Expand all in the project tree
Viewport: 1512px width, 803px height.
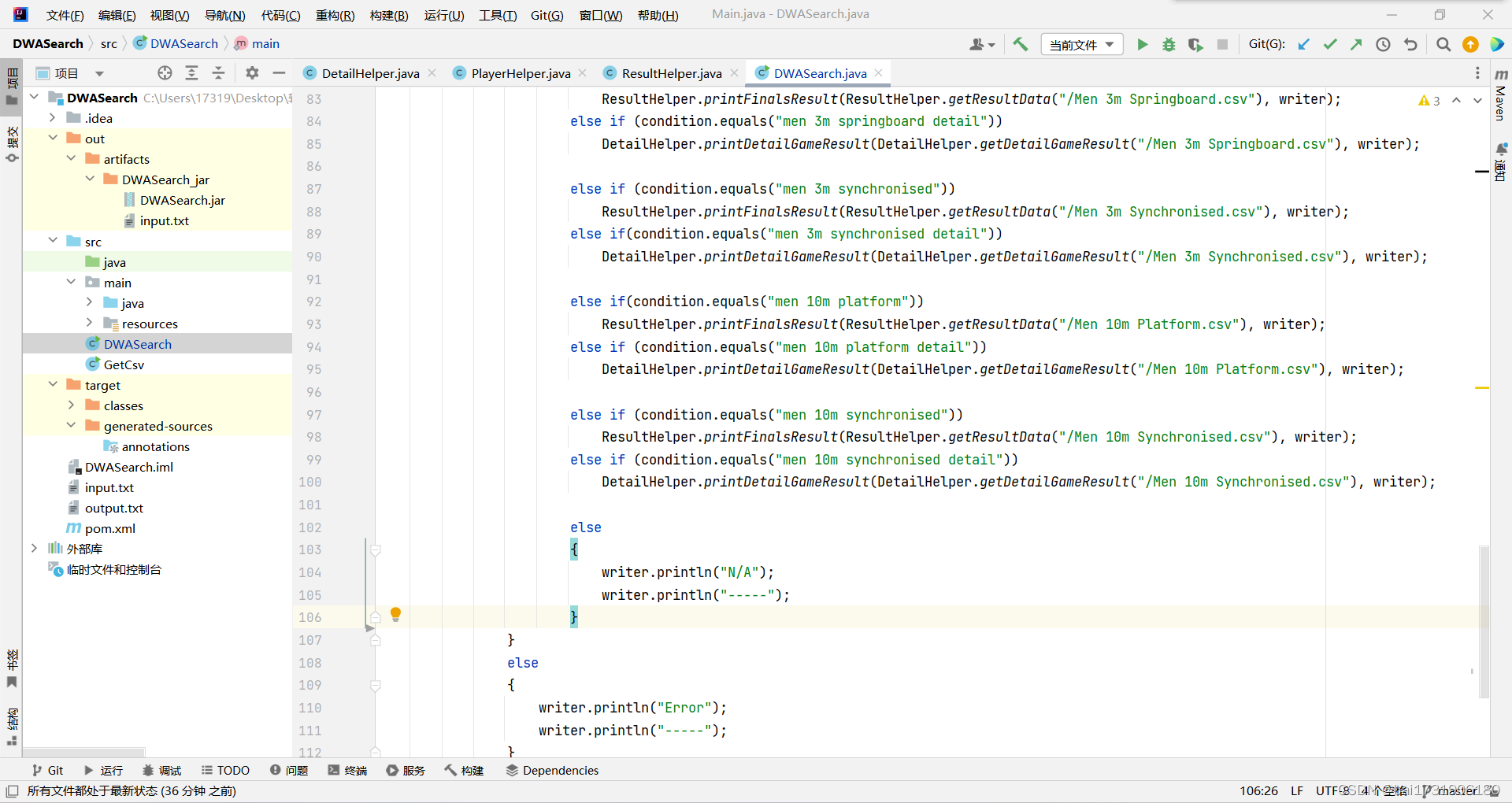[x=191, y=73]
